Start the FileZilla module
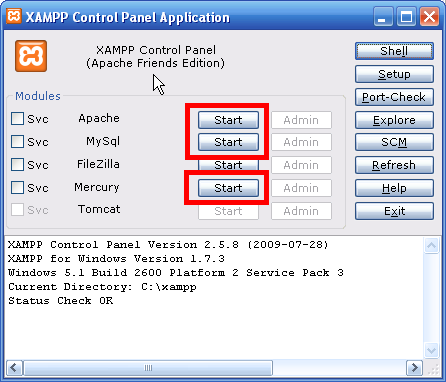 (228, 165)
